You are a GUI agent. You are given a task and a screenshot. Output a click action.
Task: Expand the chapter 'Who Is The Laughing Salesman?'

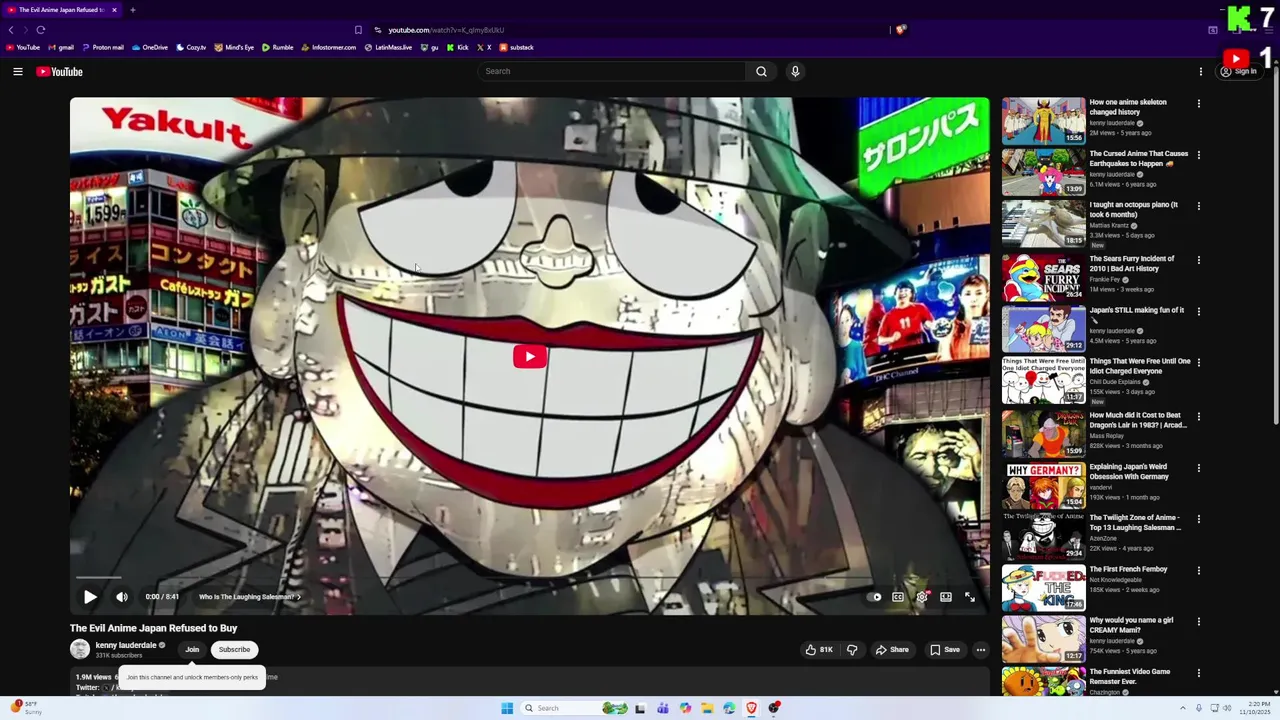249,597
